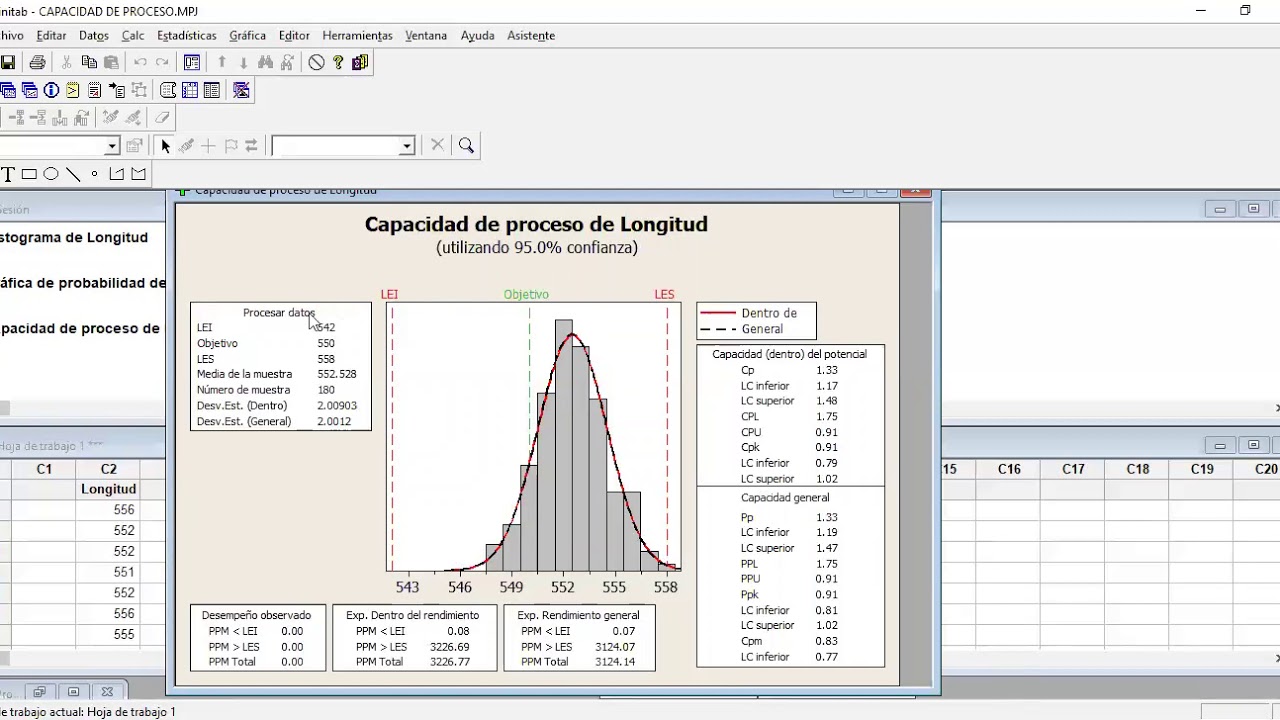The width and height of the screenshot is (1280, 720).
Task: Click the Cpk value label in capability table
Action: [750, 447]
